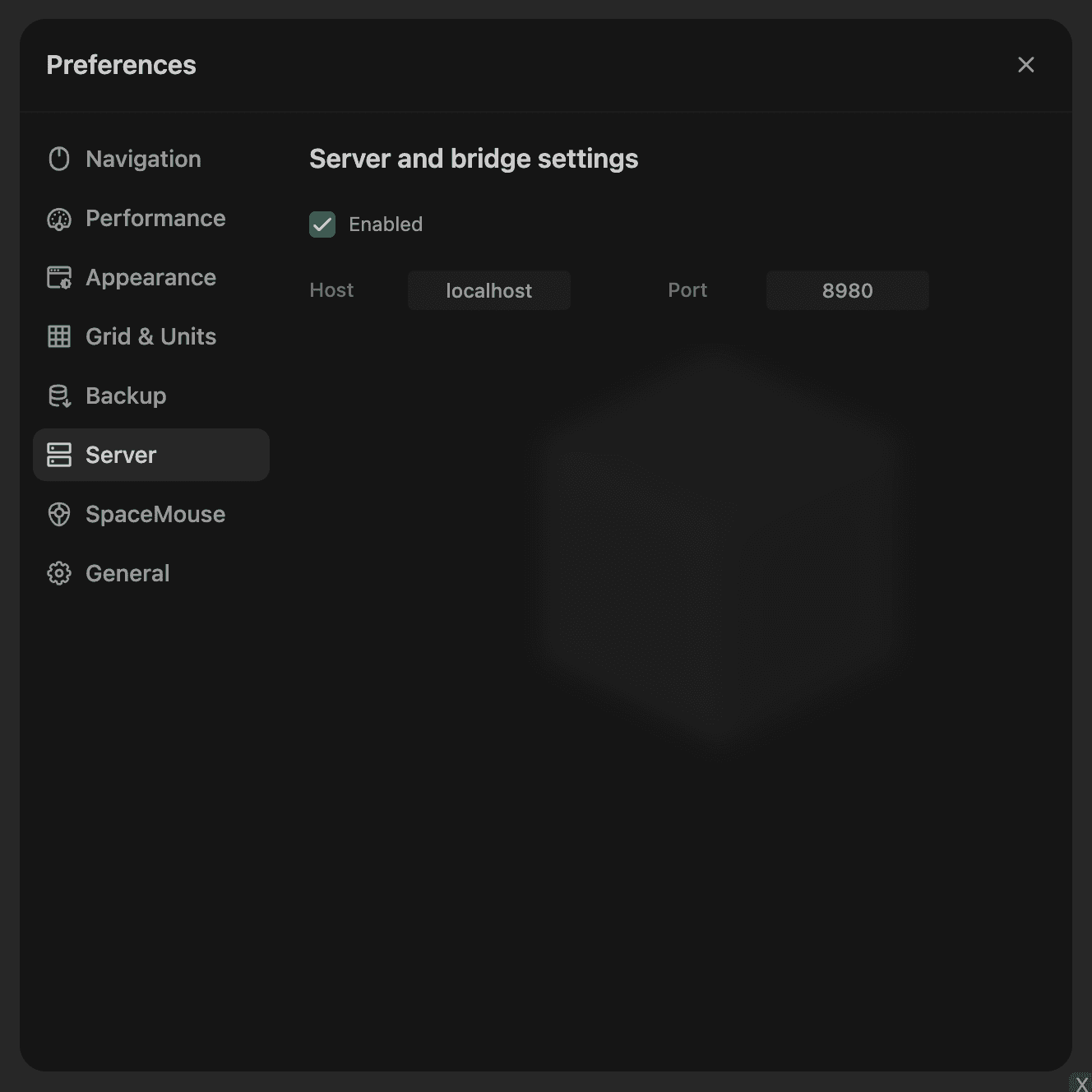Click the gear icon beside General
This screenshot has height=1092, width=1092.
coord(59,573)
